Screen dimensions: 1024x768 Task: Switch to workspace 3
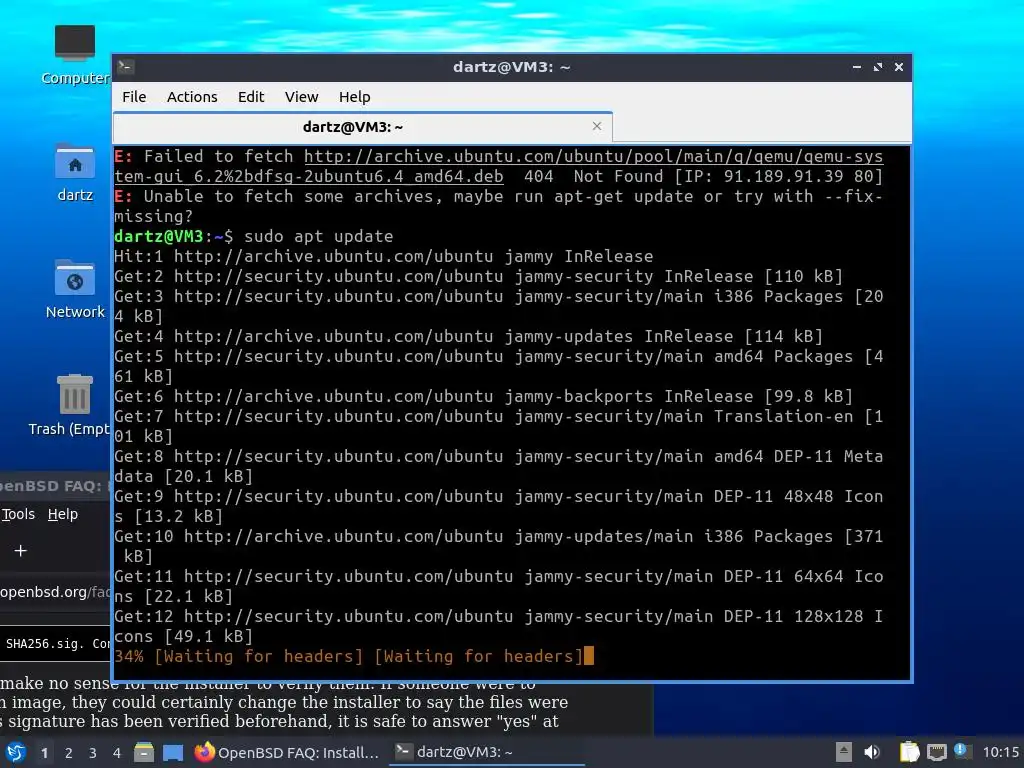[93, 753]
